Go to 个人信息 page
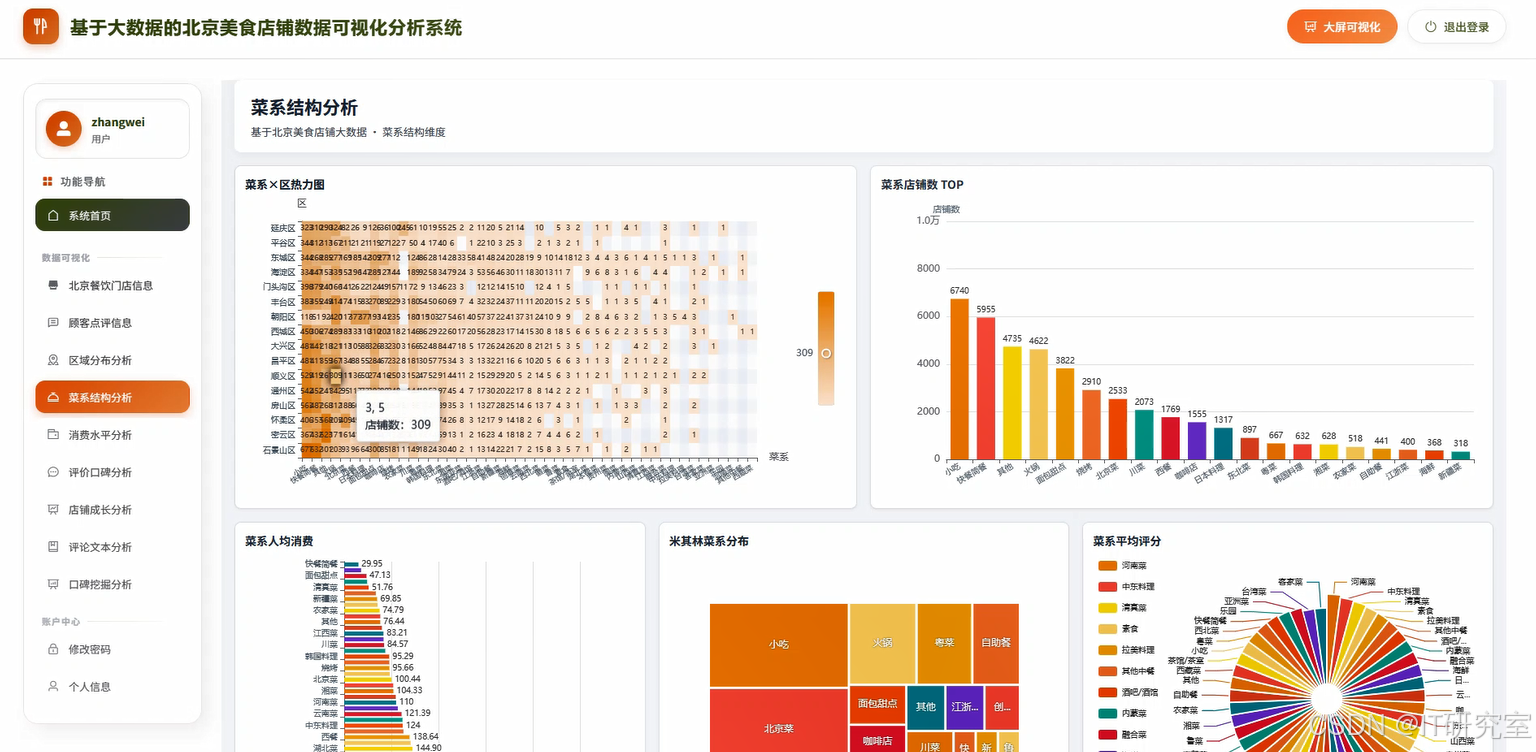 click(x=112, y=687)
